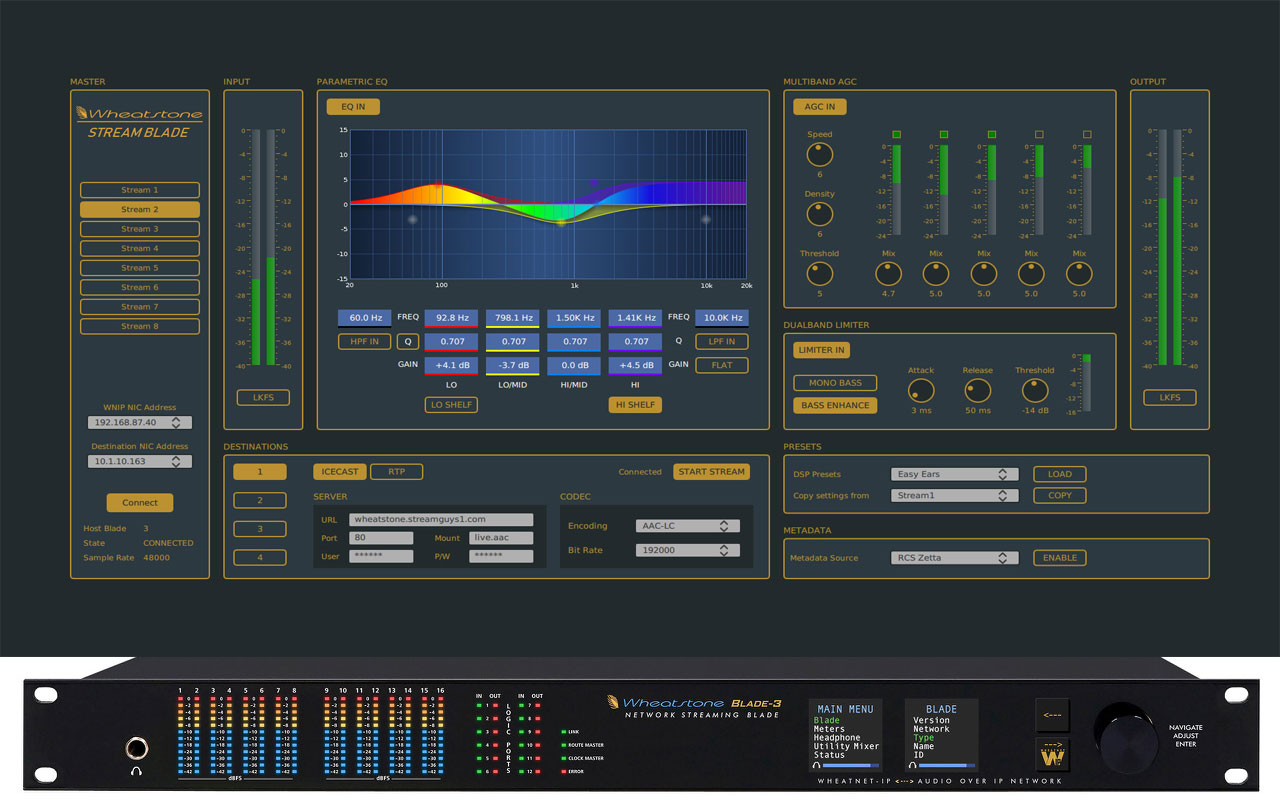Toggle AGC band checkbox above the 4.7 Mix knob
This screenshot has width=1280, height=806.
click(896, 134)
